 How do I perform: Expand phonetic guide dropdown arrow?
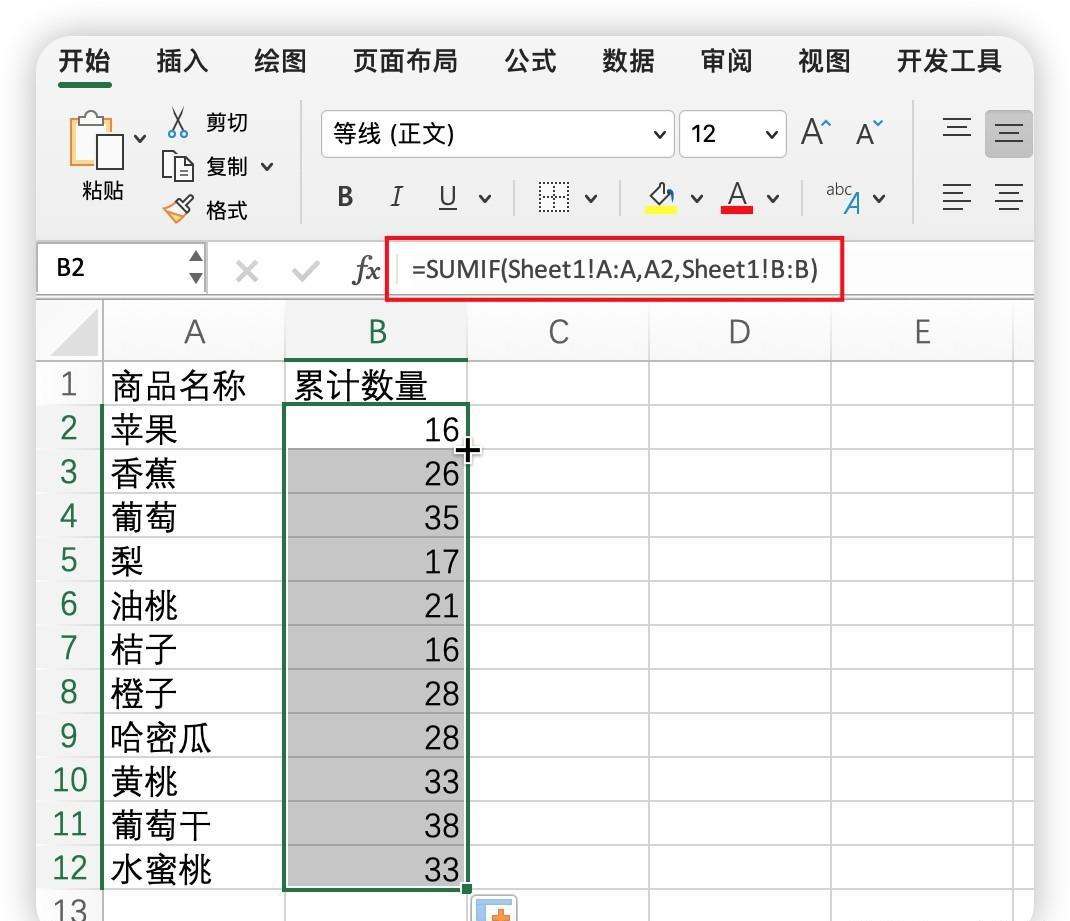879,199
